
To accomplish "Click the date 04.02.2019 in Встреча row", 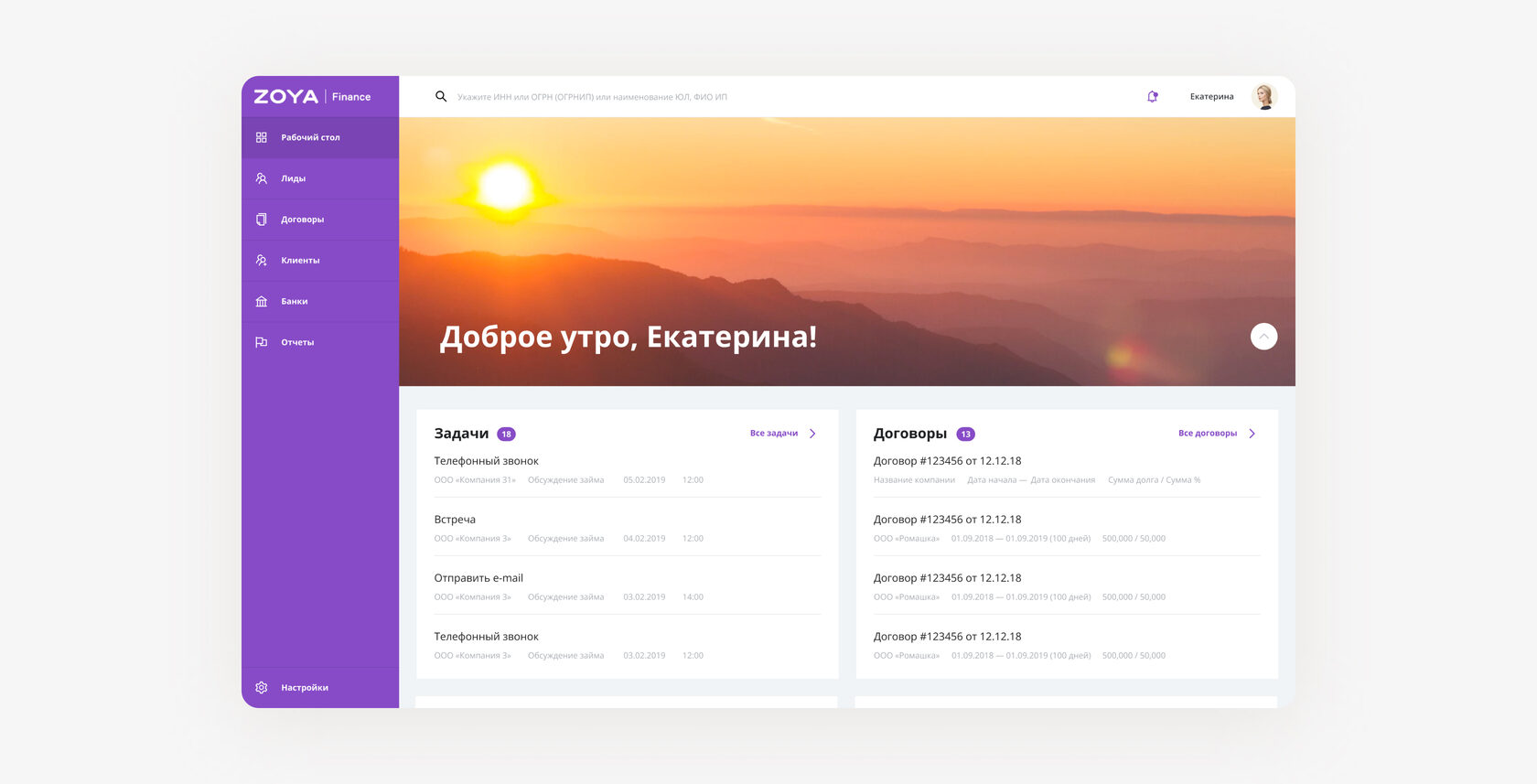I will (644, 539).
